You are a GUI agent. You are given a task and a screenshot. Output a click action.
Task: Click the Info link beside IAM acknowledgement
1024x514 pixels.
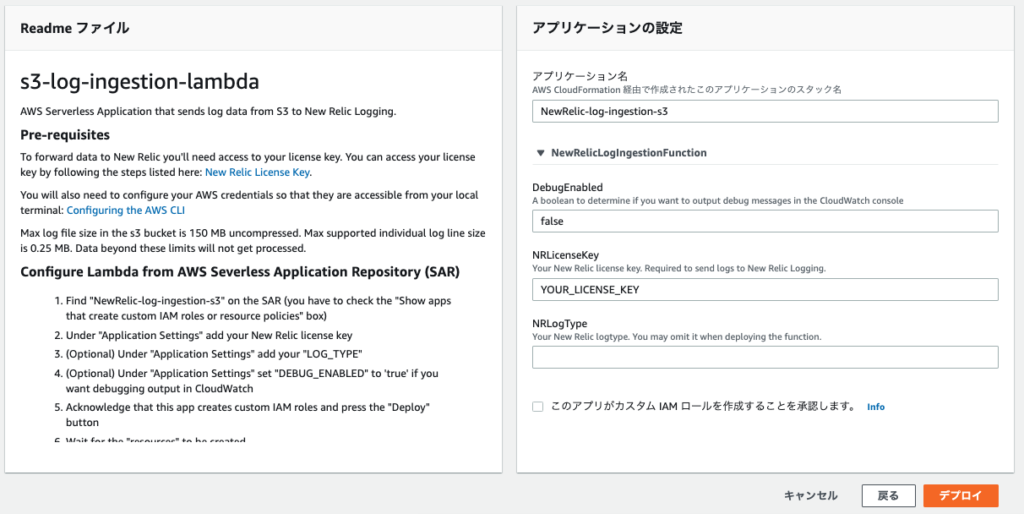coord(876,407)
